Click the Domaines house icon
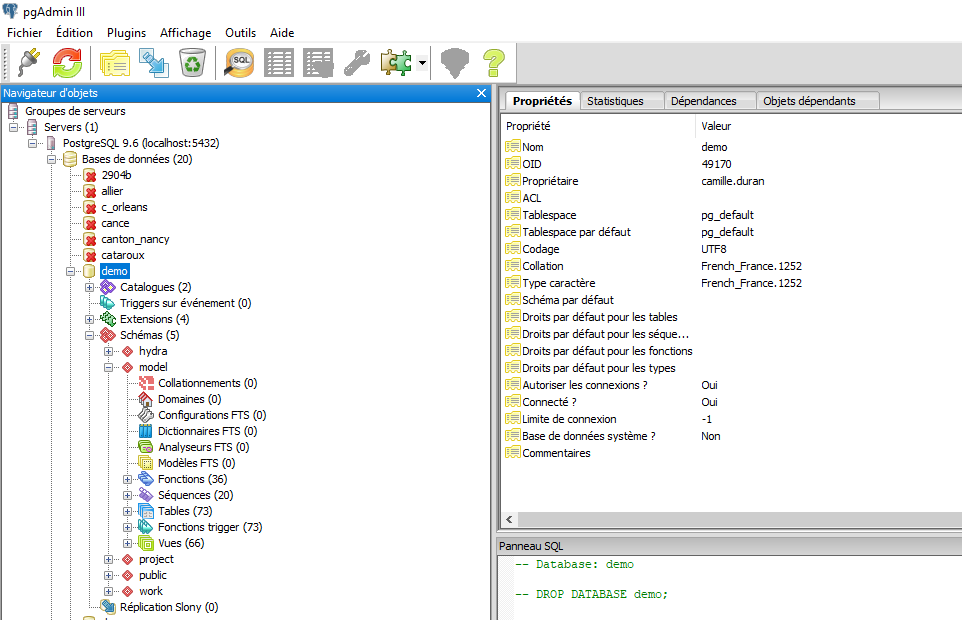Screen dimensions: 962x620 pos(145,399)
